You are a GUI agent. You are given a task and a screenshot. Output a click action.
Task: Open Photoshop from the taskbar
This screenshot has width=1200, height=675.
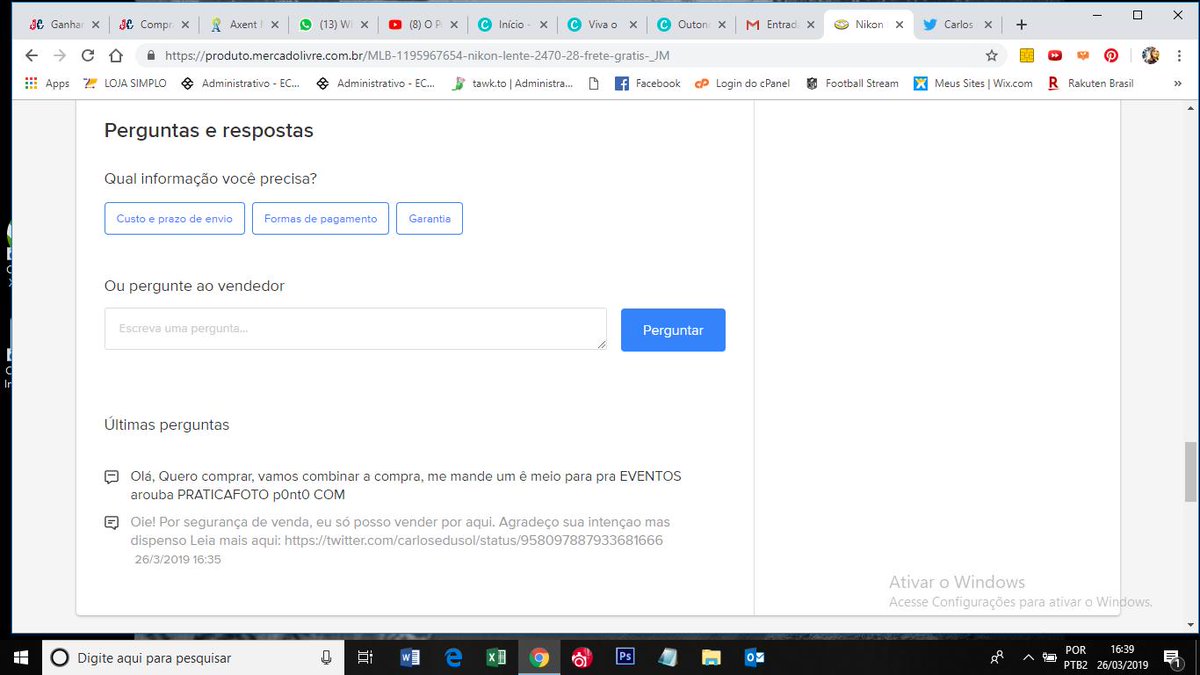(x=625, y=657)
